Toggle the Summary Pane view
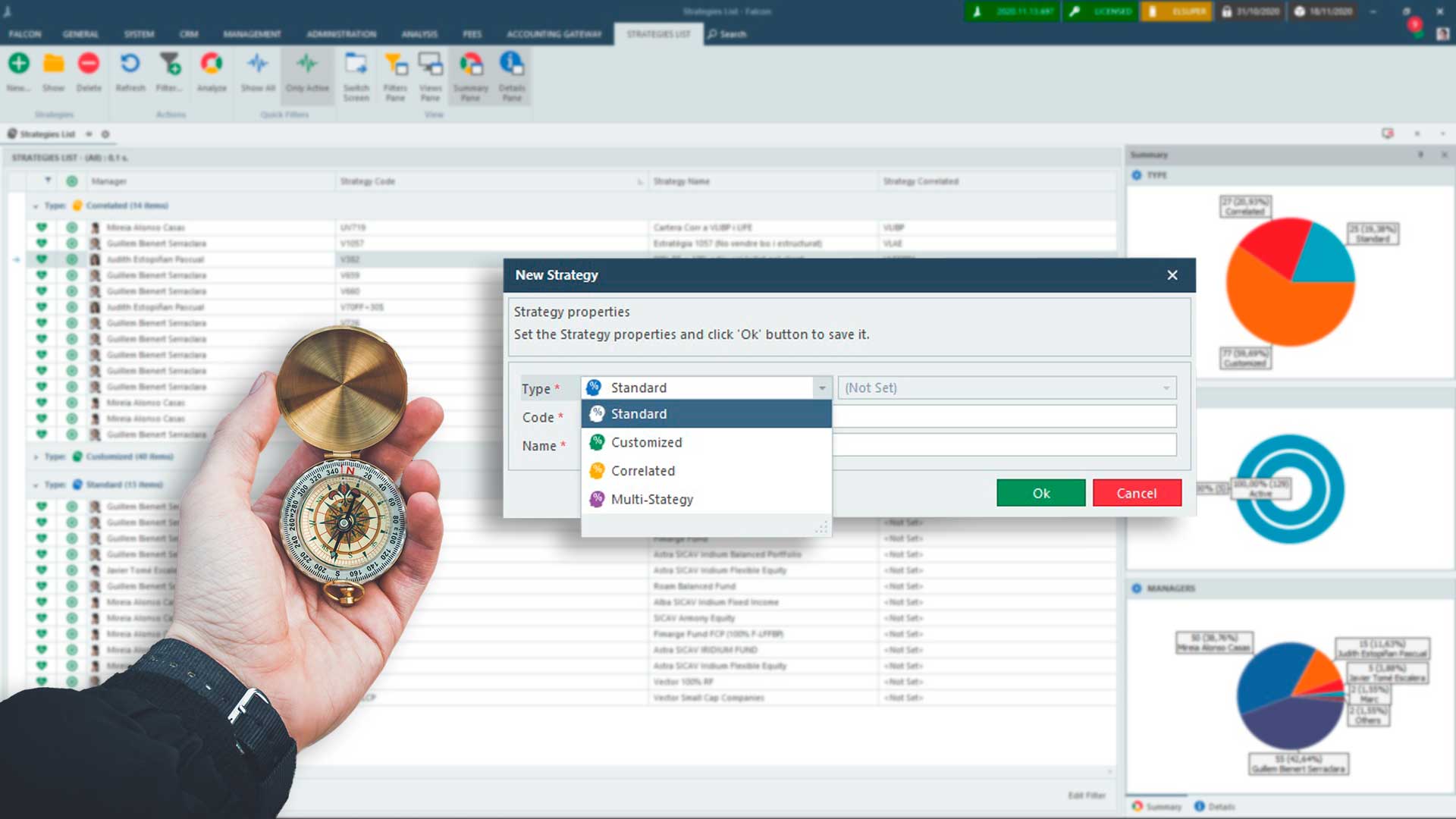The width and height of the screenshot is (1456, 819). tap(470, 64)
